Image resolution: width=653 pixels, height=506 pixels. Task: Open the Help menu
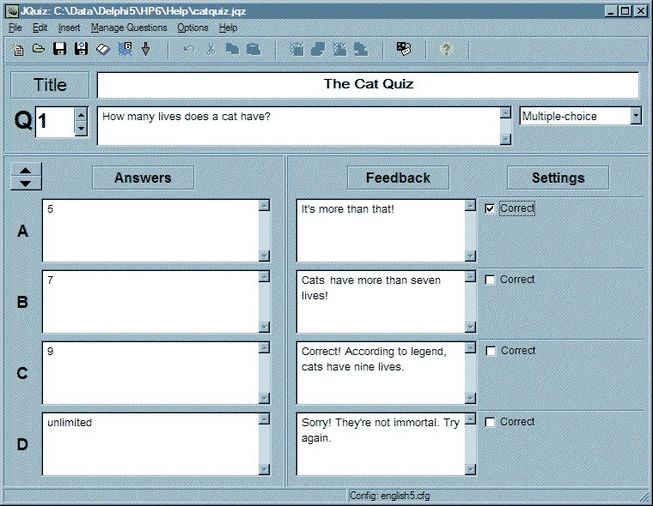228,28
